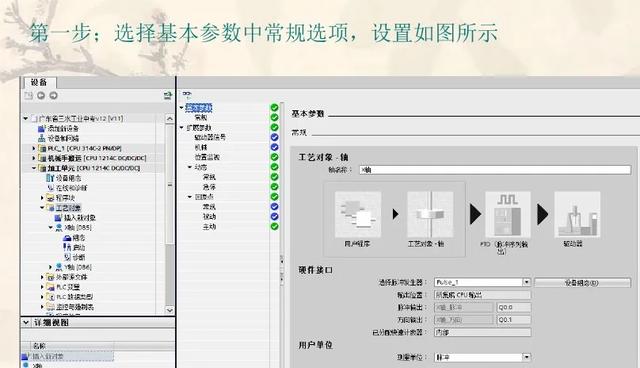Open 设备组态 under 加工单元
The height and width of the screenshot is (368, 640).
[68, 178]
